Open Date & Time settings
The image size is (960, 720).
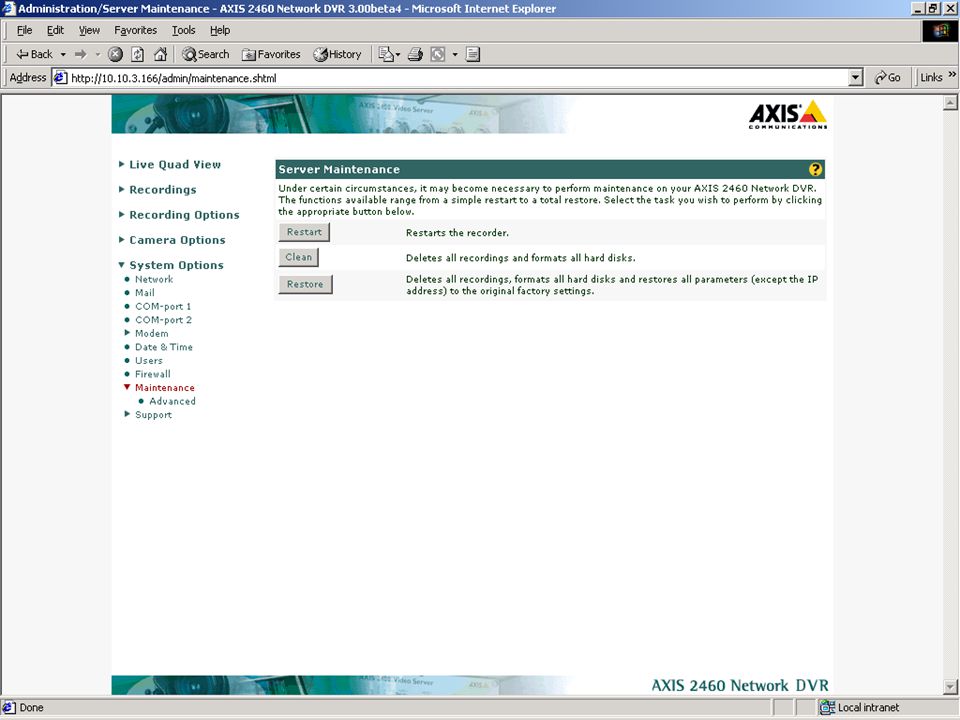point(163,347)
